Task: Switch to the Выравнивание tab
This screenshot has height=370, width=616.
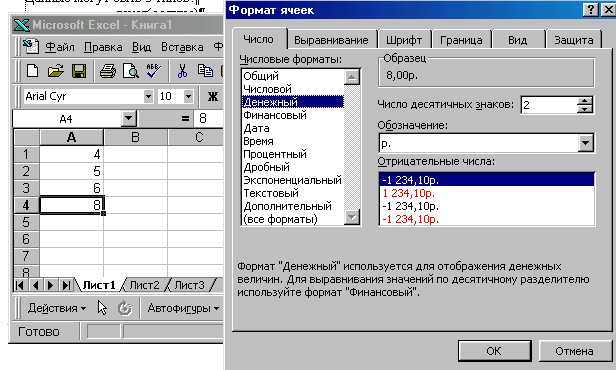Action: tap(331, 40)
